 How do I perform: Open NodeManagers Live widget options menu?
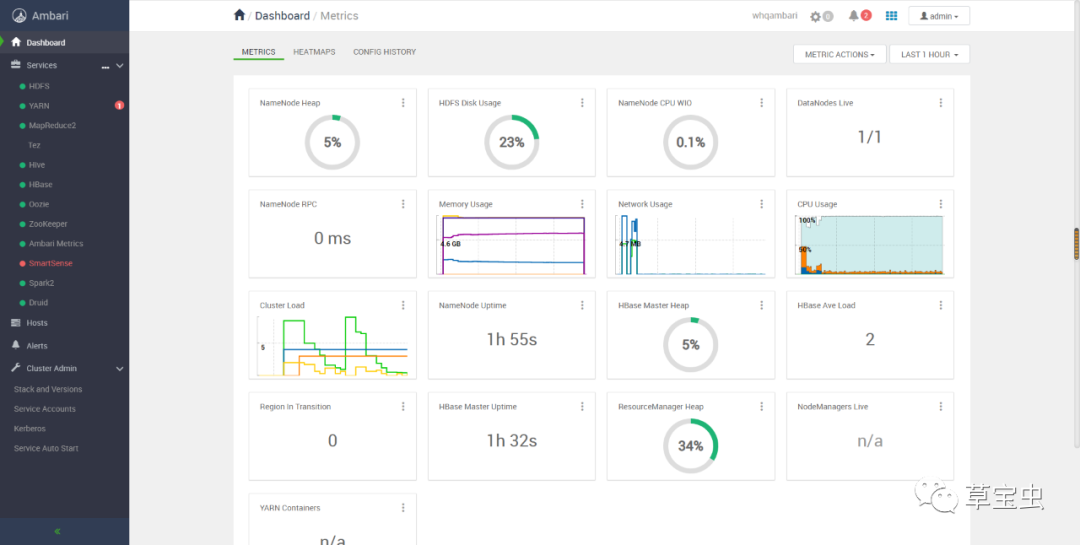(x=941, y=407)
